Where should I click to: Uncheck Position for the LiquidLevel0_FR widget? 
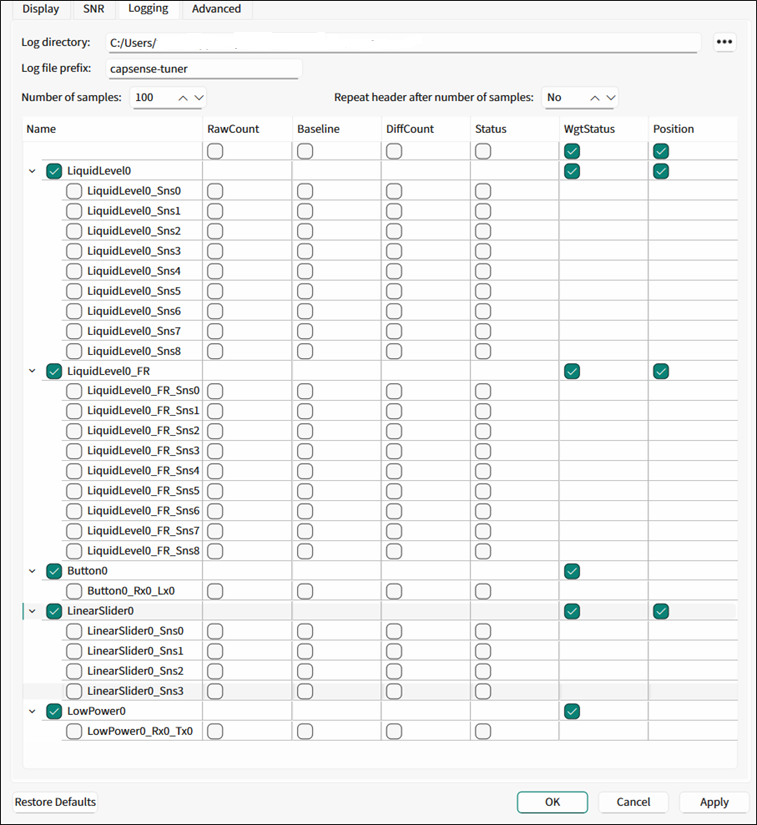click(661, 371)
